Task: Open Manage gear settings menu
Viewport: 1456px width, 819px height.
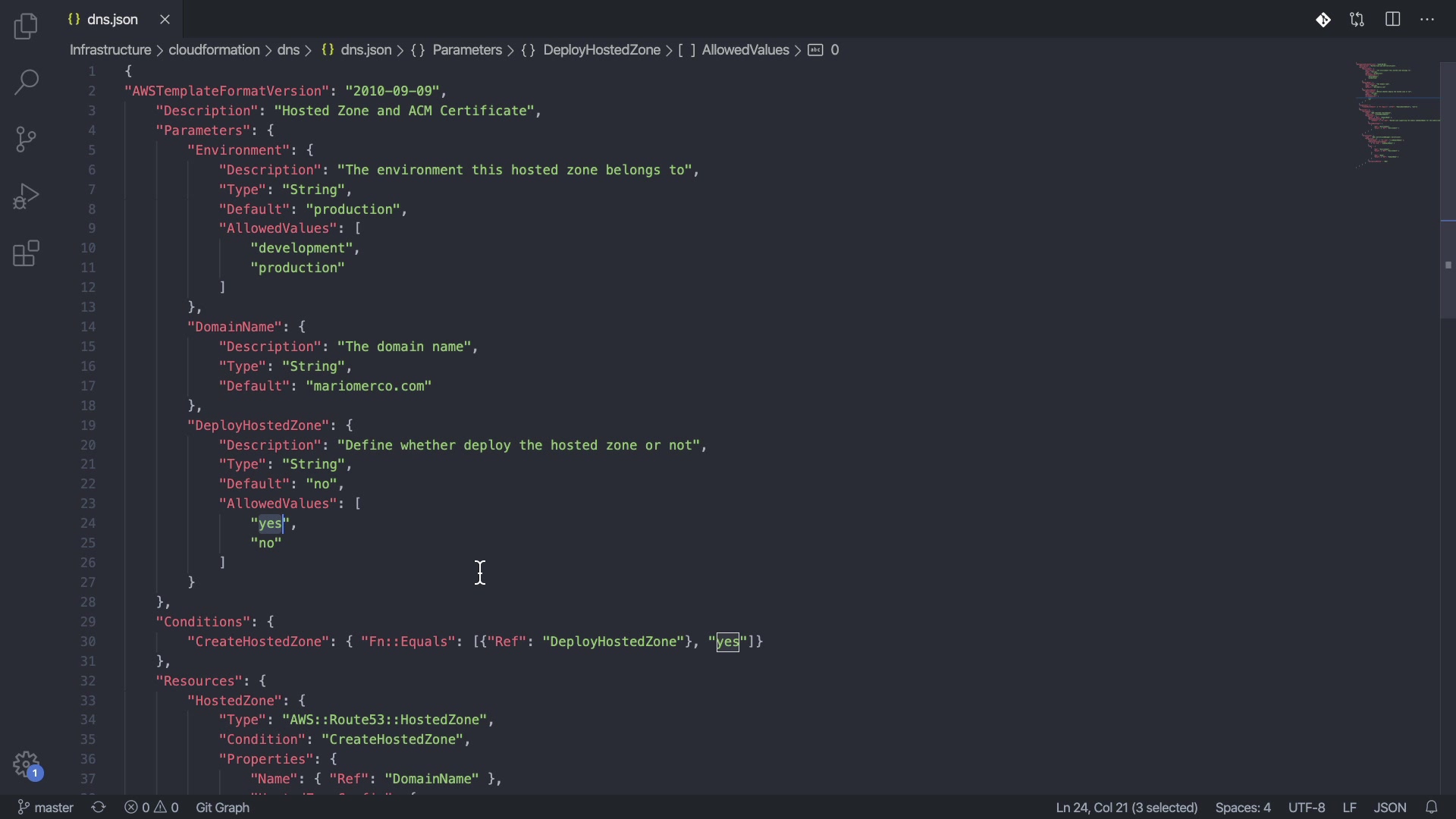Action: [26, 764]
